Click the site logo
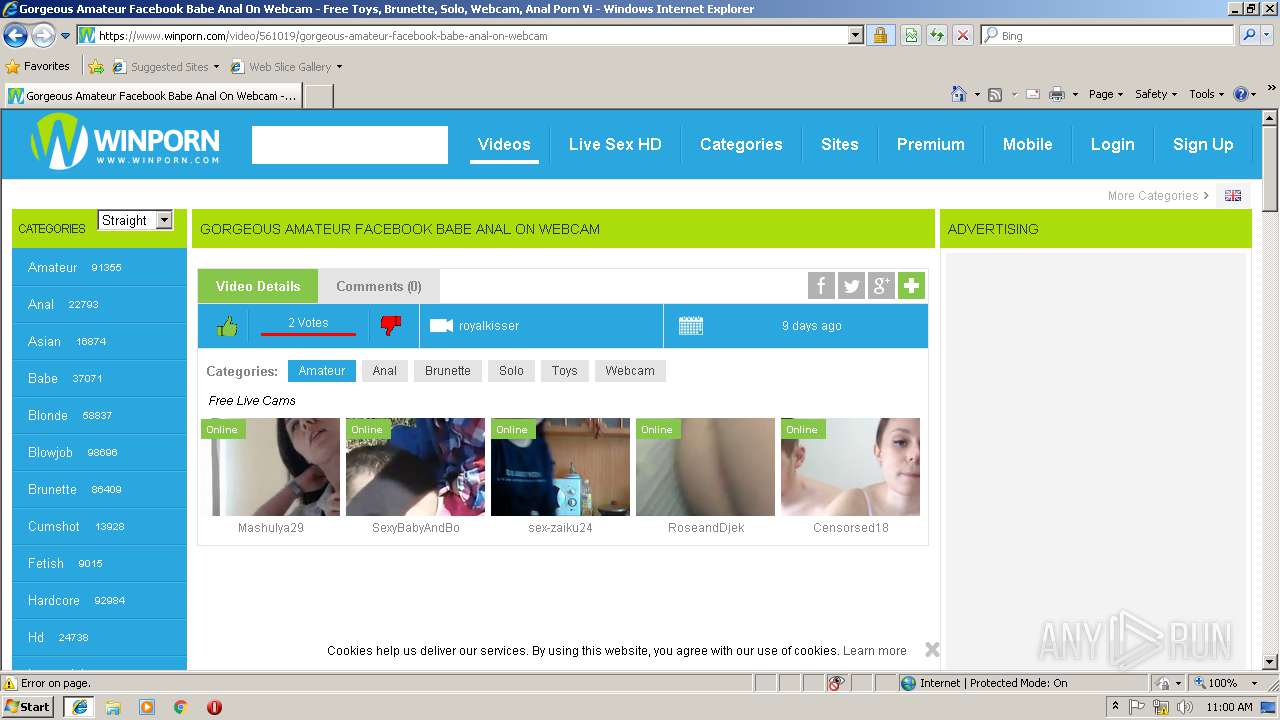The height and width of the screenshot is (720, 1280). coord(125,143)
